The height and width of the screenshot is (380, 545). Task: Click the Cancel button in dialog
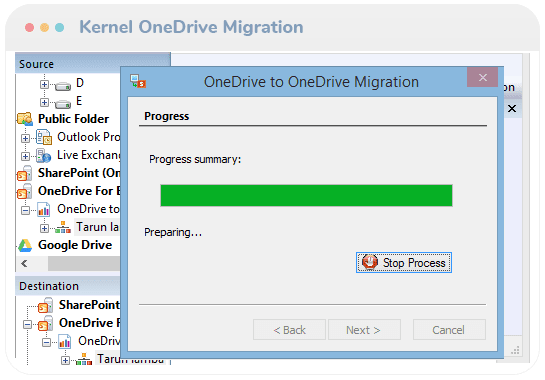click(449, 330)
